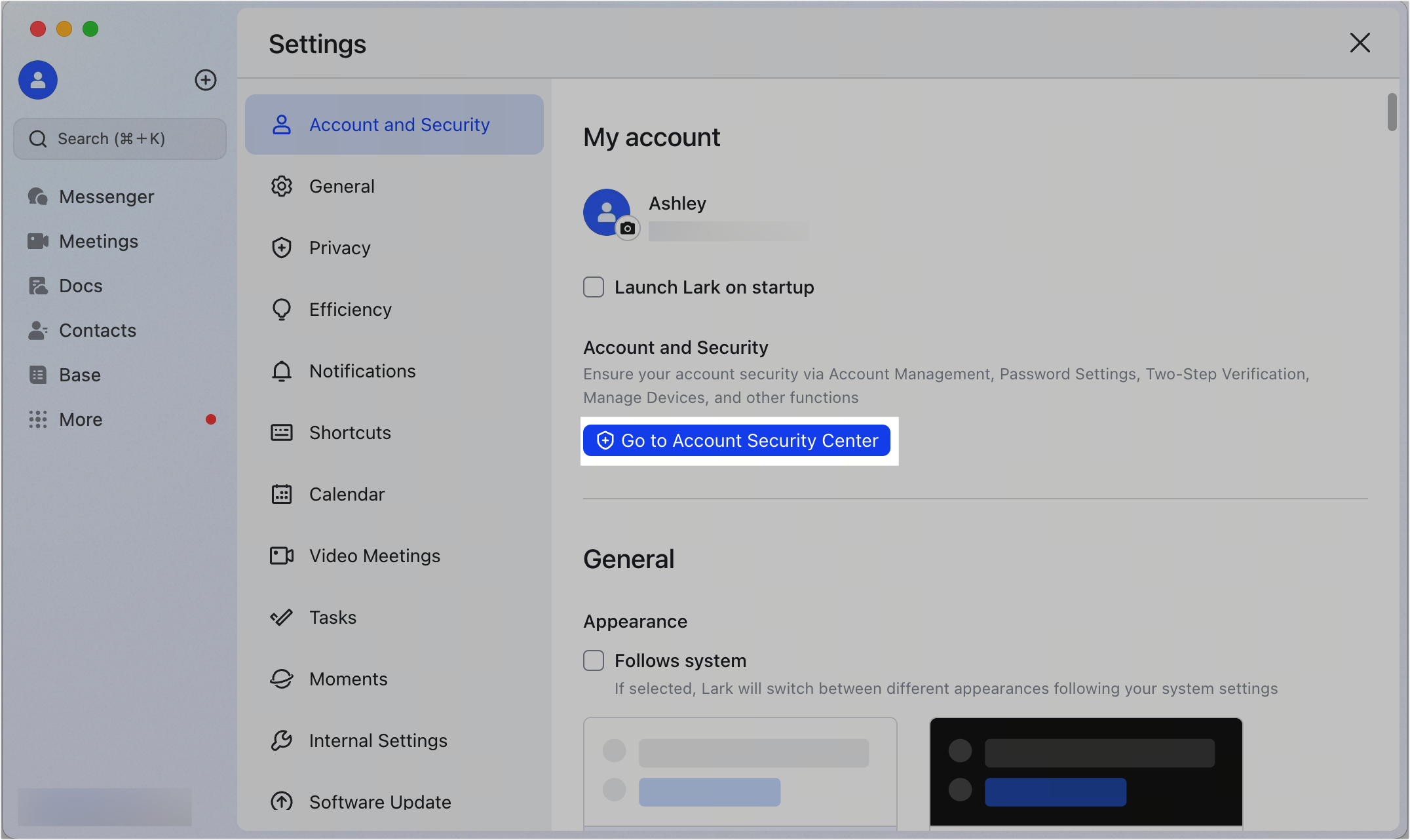
Task: Open the Shortcuts settings section
Action: coord(349,432)
